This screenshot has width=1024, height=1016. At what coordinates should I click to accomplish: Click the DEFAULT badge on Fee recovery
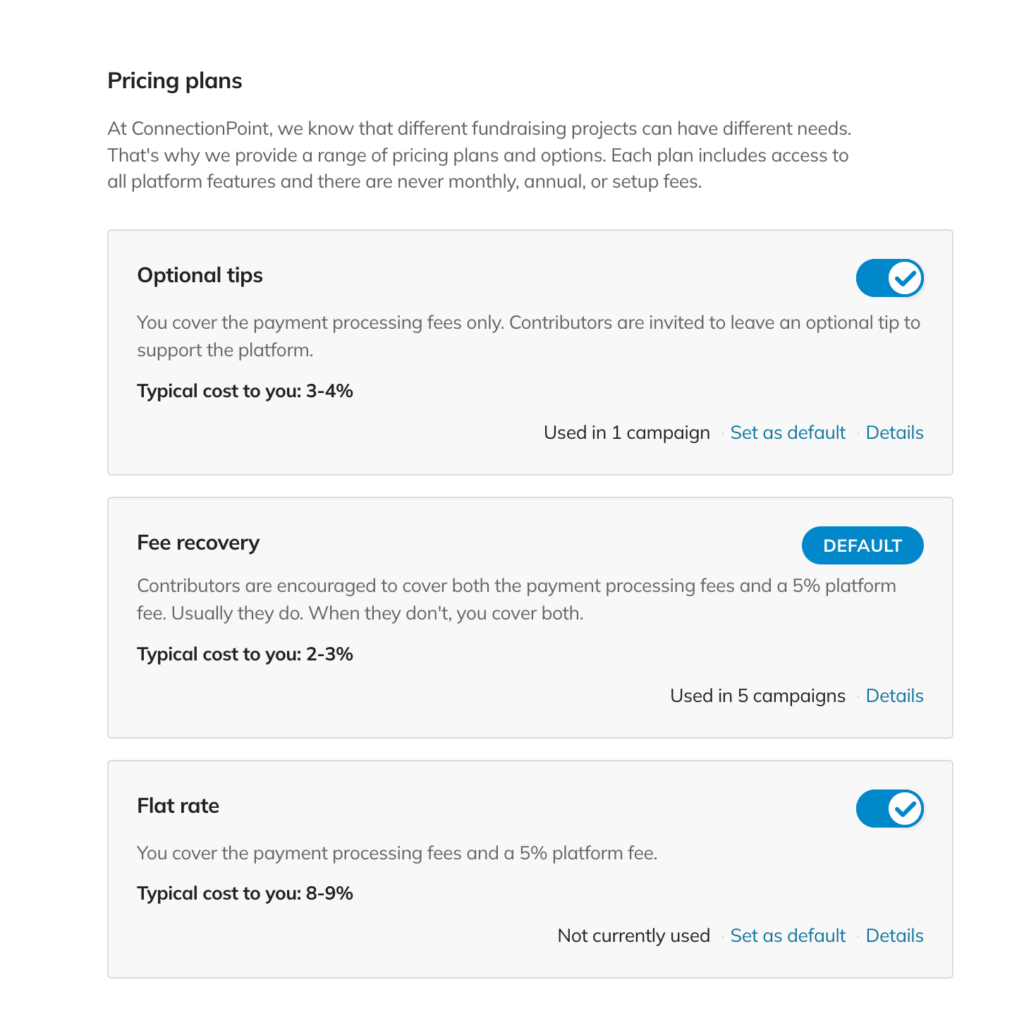pos(862,545)
